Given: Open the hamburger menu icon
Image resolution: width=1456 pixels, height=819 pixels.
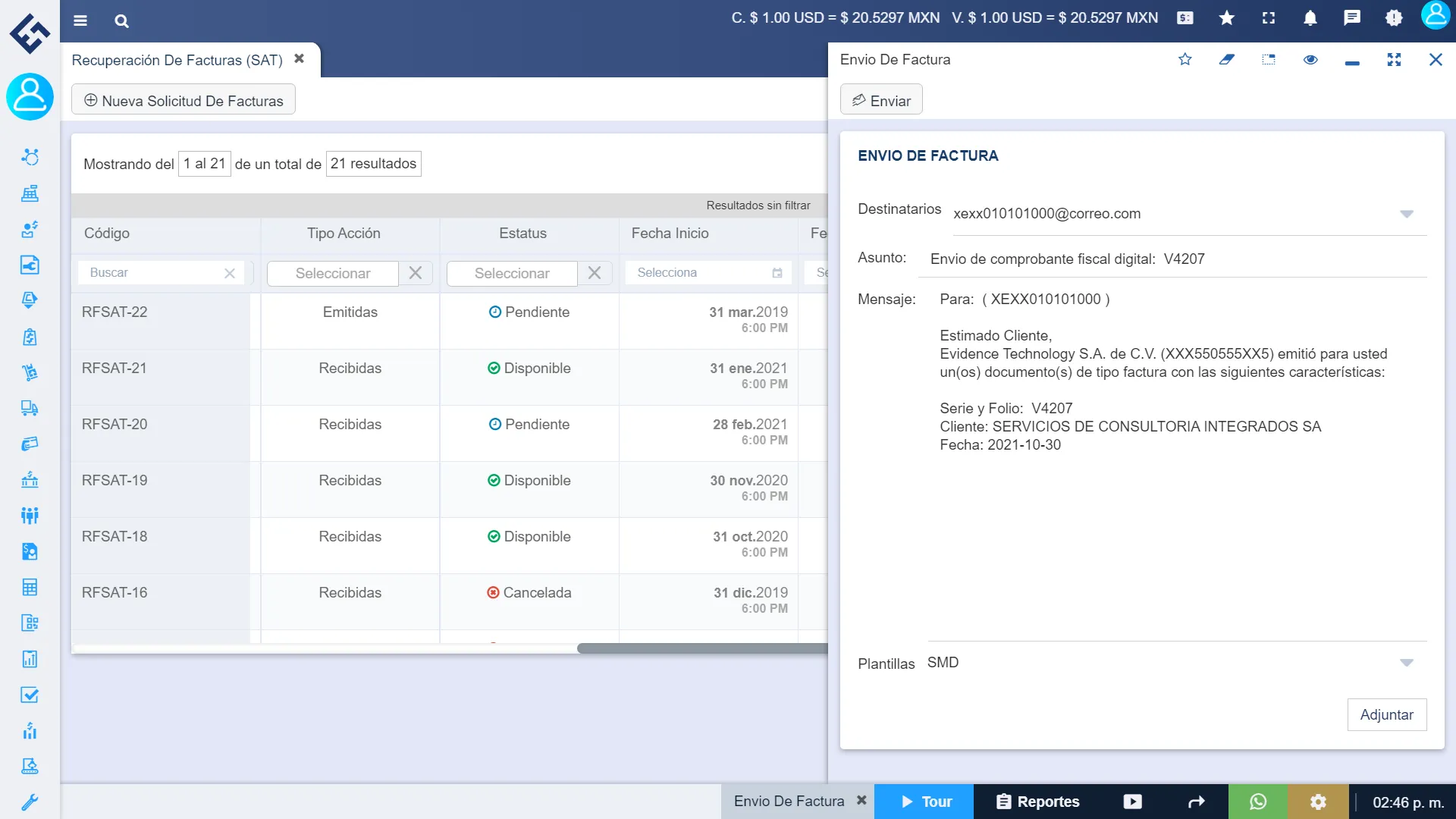Looking at the screenshot, I should point(80,20).
